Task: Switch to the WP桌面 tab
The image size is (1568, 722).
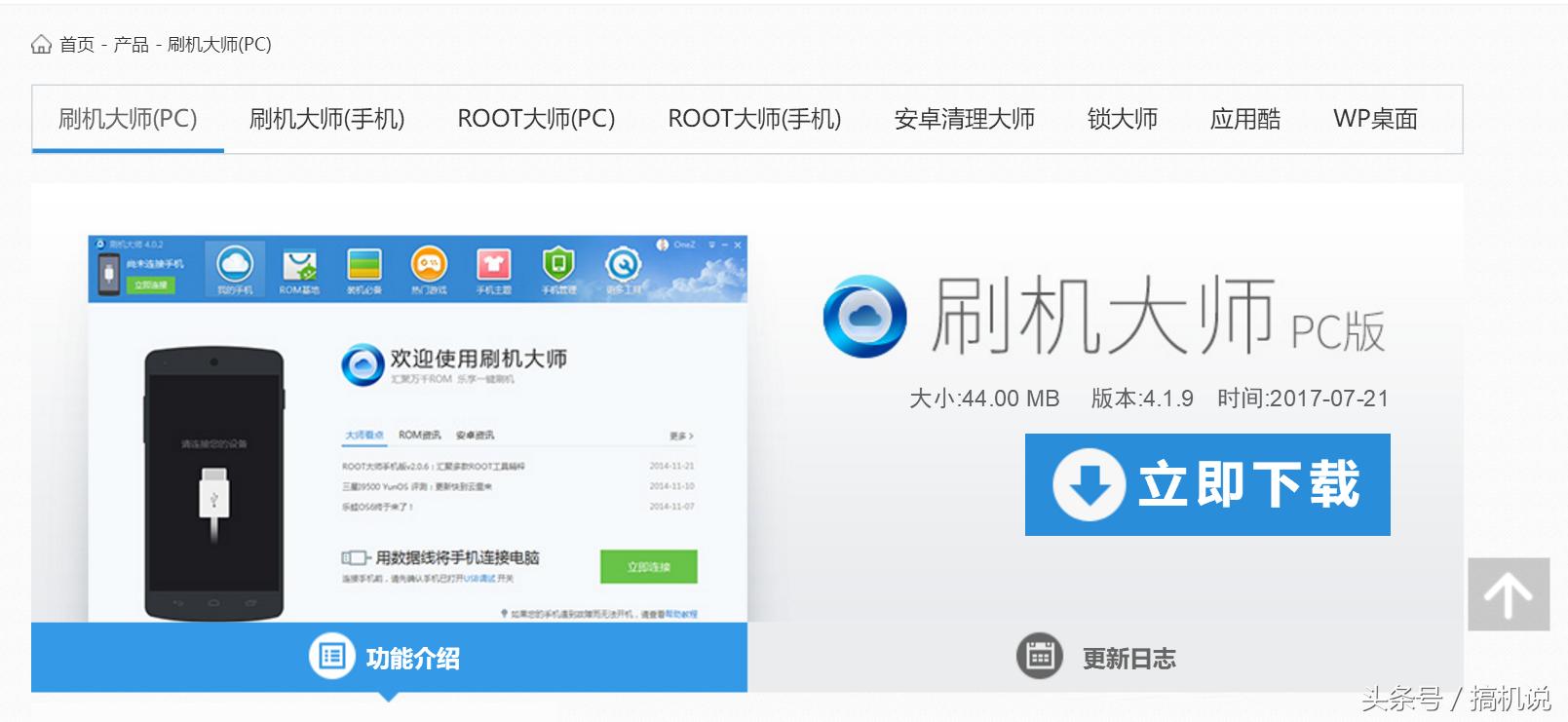Action: coord(1375,119)
